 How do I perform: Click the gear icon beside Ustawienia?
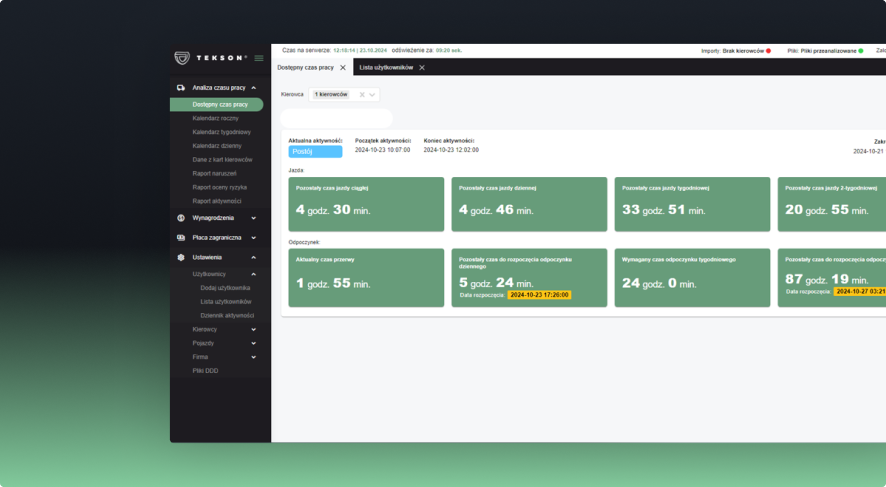pos(181,257)
